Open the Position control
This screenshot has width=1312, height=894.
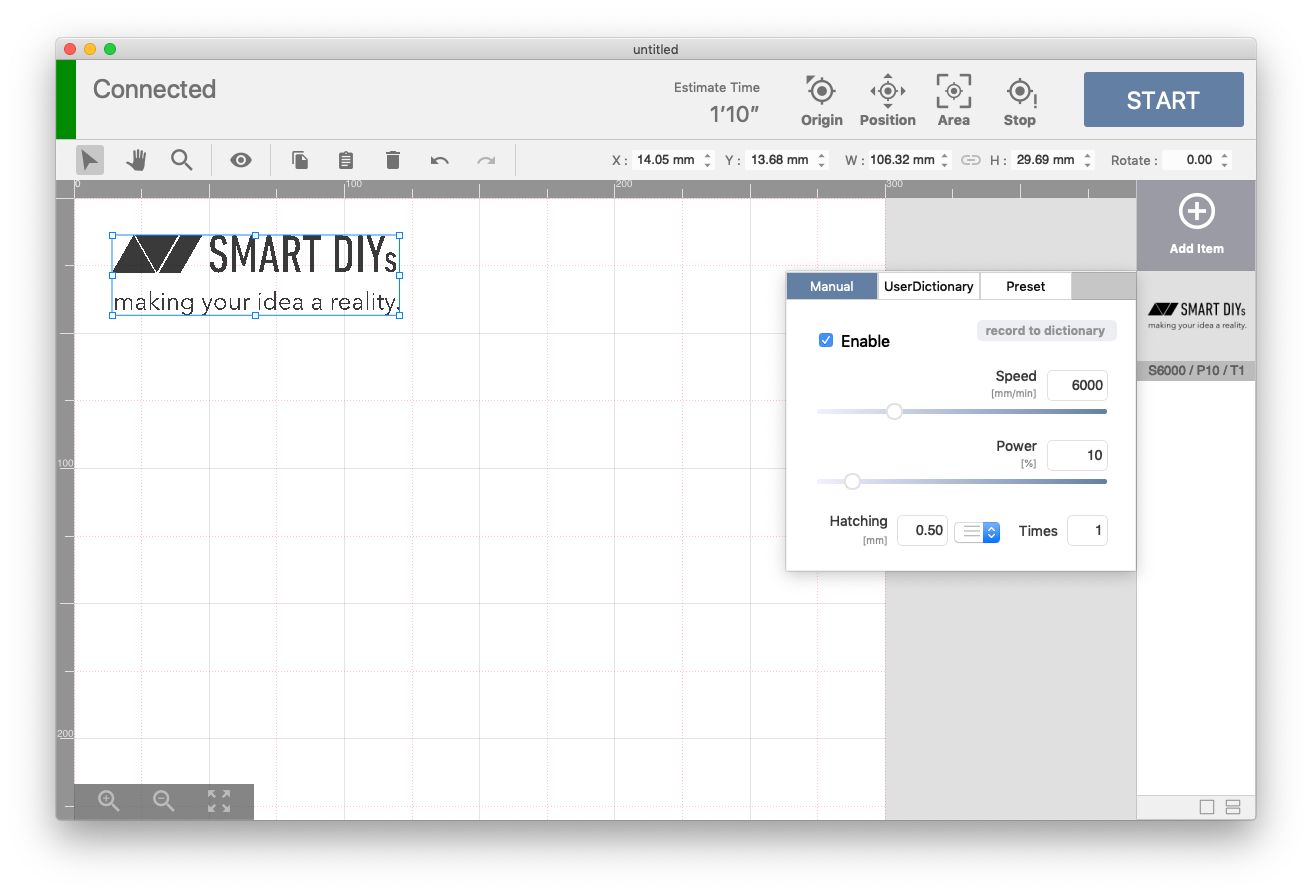[x=887, y=101]
